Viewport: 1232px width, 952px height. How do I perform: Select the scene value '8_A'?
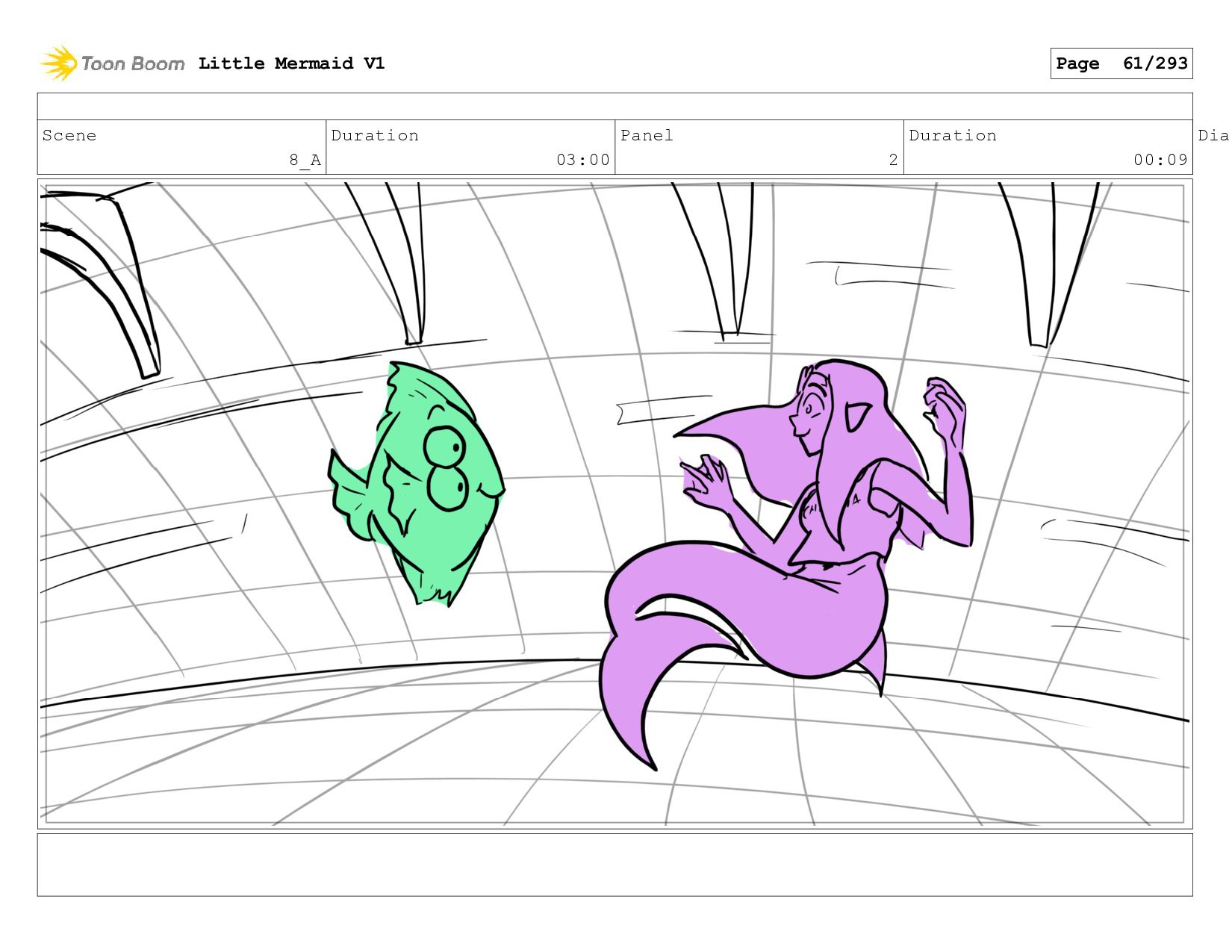305,160
